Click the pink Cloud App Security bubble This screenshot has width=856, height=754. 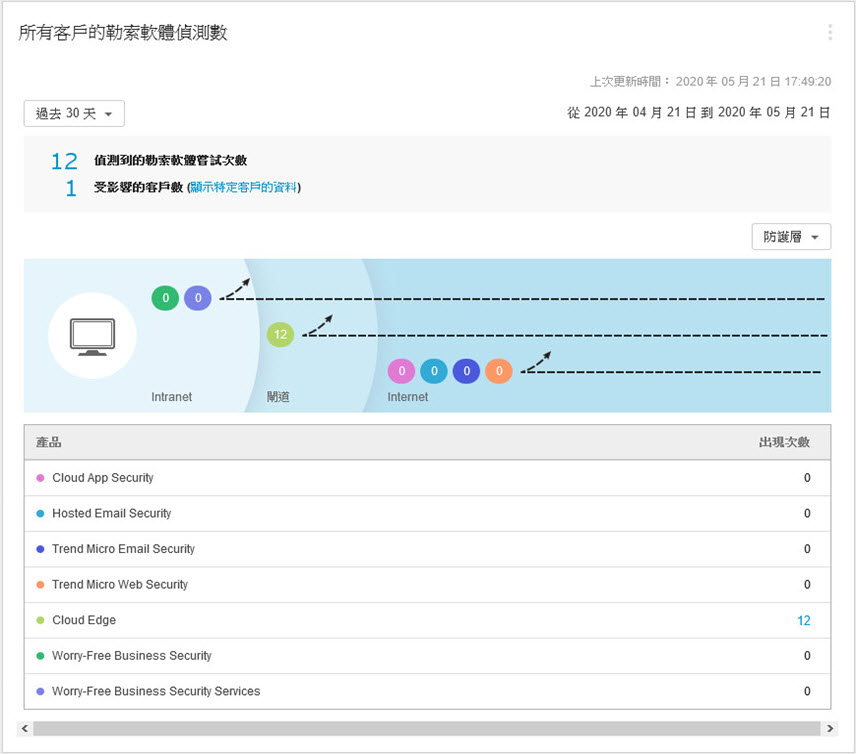coord(401,372)
